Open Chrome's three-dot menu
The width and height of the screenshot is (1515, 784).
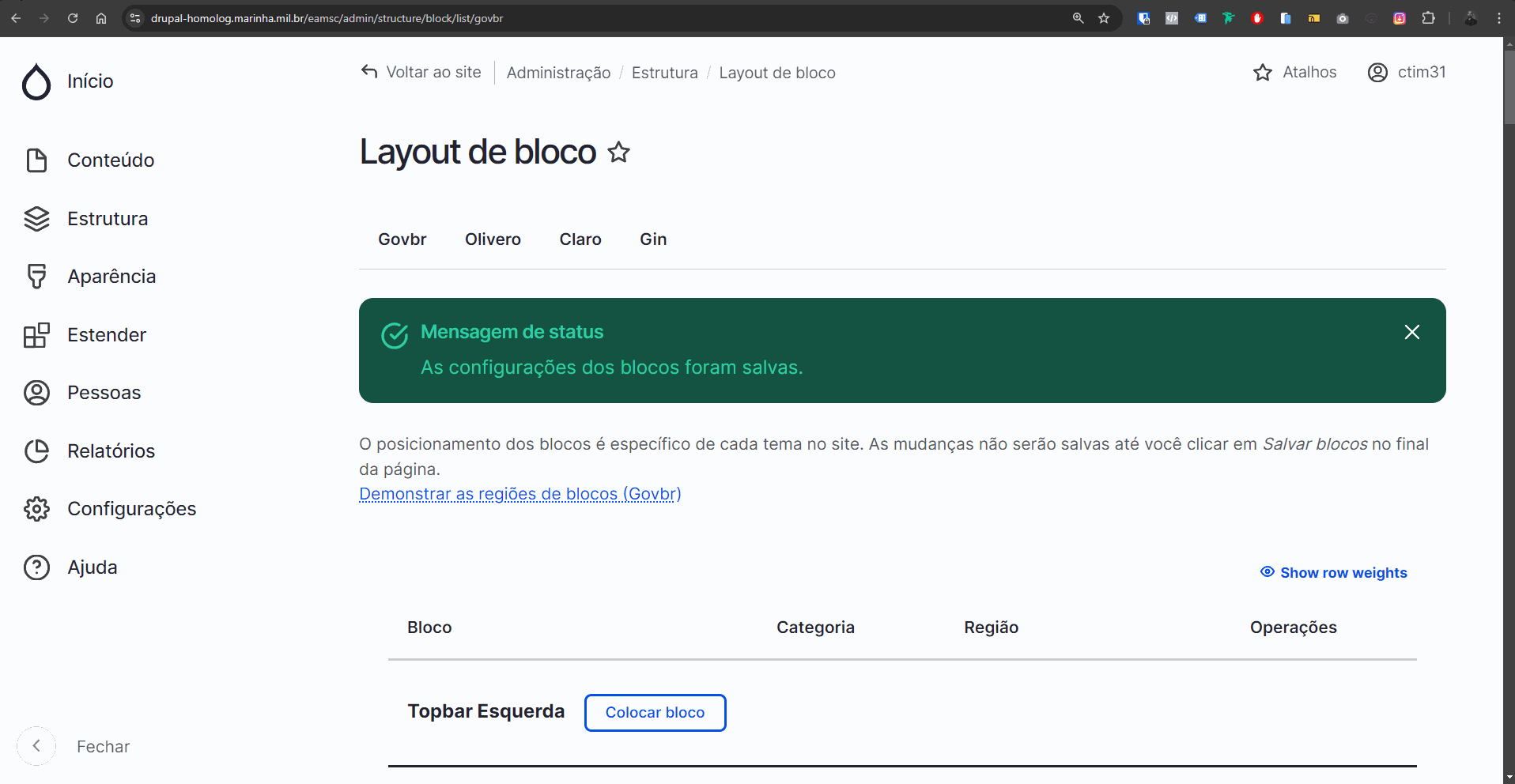click(x=1499, y=18)
